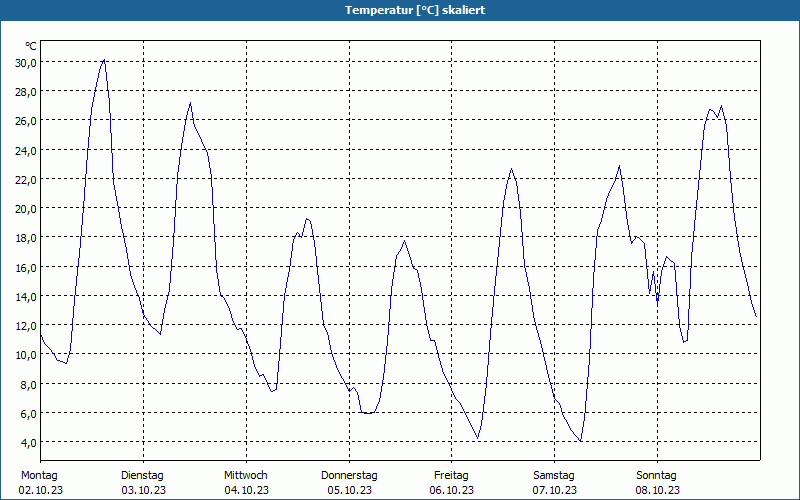Viewport: 800px width, 500px height.
Task: Click the 30 degree peak on Monday
Action: tap(104, 60)
